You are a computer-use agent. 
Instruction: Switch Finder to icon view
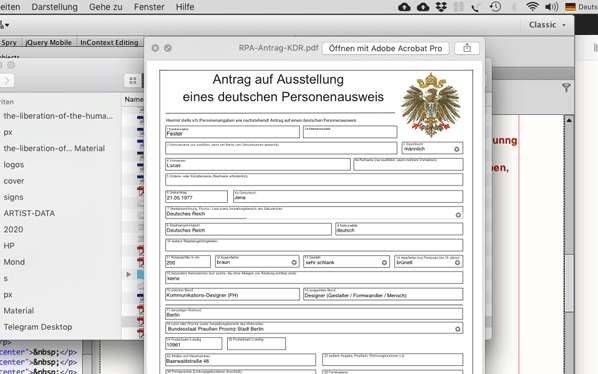click(x=133, y=80)
